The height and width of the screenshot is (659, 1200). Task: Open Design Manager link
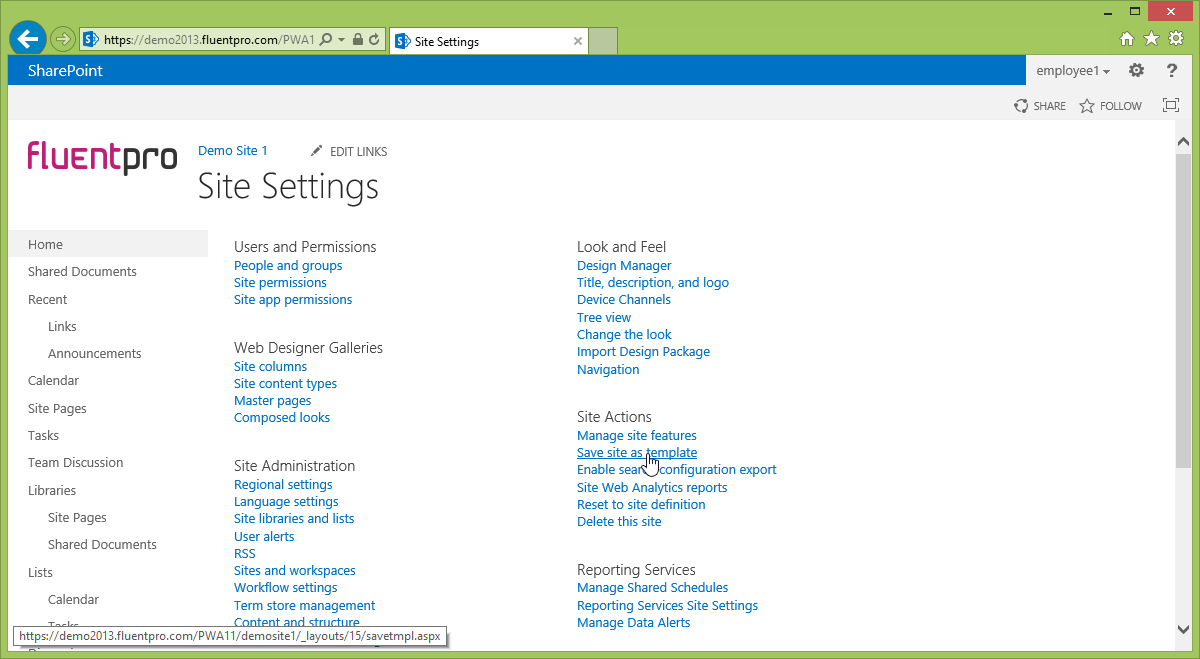tap(624, 265)
